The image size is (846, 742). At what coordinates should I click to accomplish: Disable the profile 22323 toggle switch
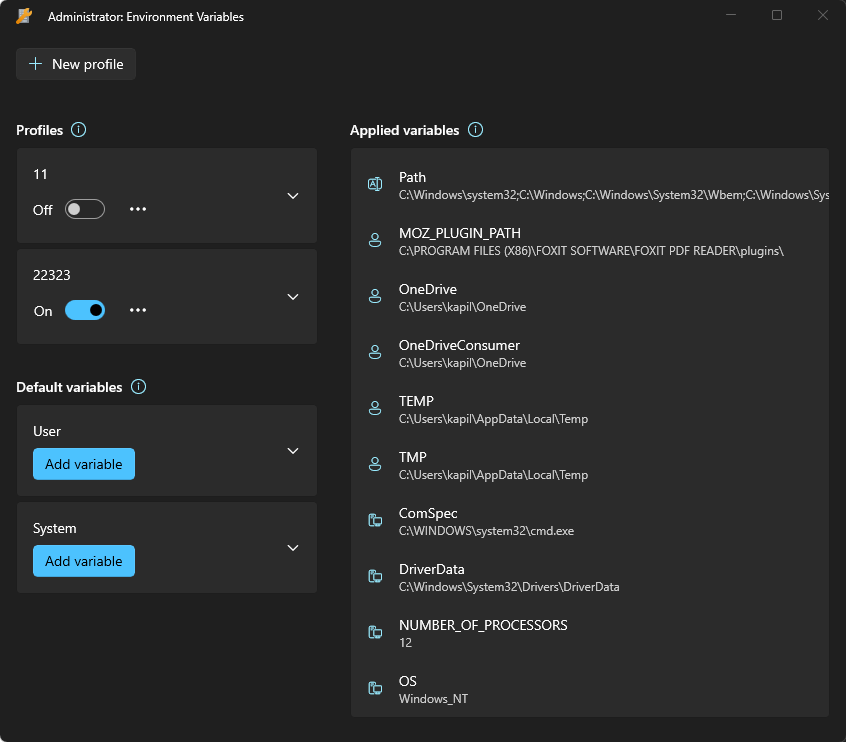click(x=85, y=310)
